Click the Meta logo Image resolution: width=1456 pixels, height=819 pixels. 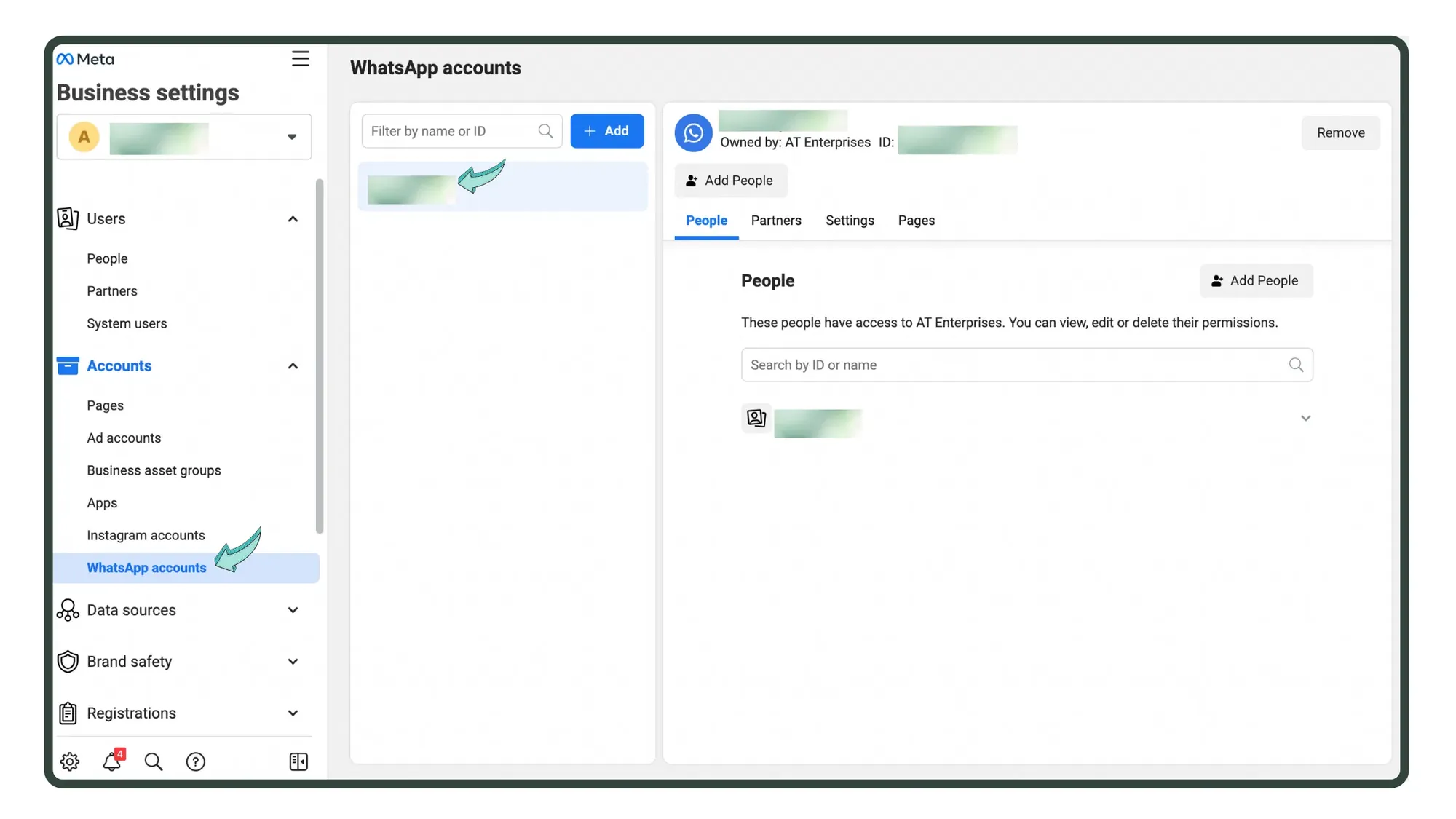pyautogui.click(x=84, y=59)
